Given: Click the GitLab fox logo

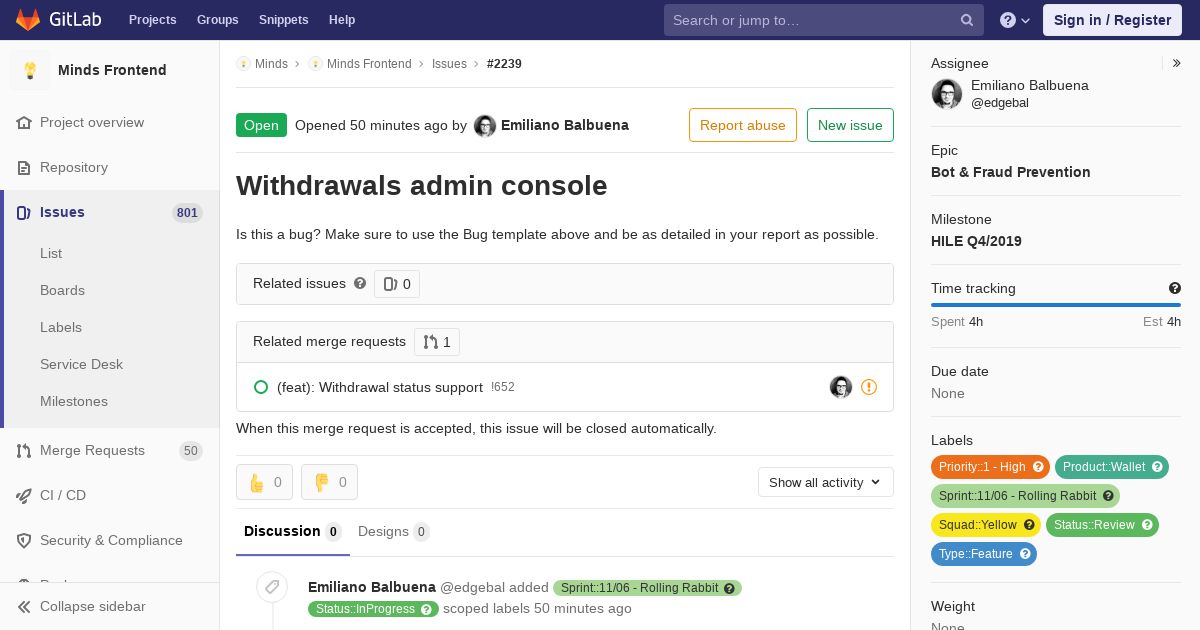Looking at the screenshot, I should tap(28, 20).
